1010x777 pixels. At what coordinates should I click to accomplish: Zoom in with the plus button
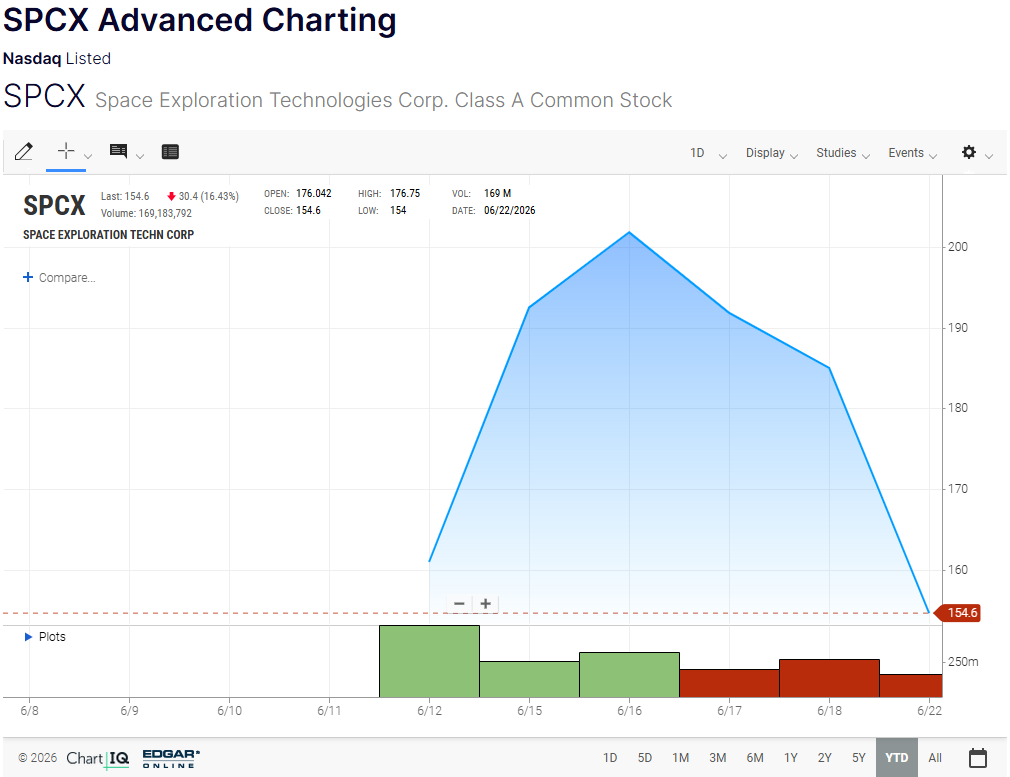coord(486,604)
